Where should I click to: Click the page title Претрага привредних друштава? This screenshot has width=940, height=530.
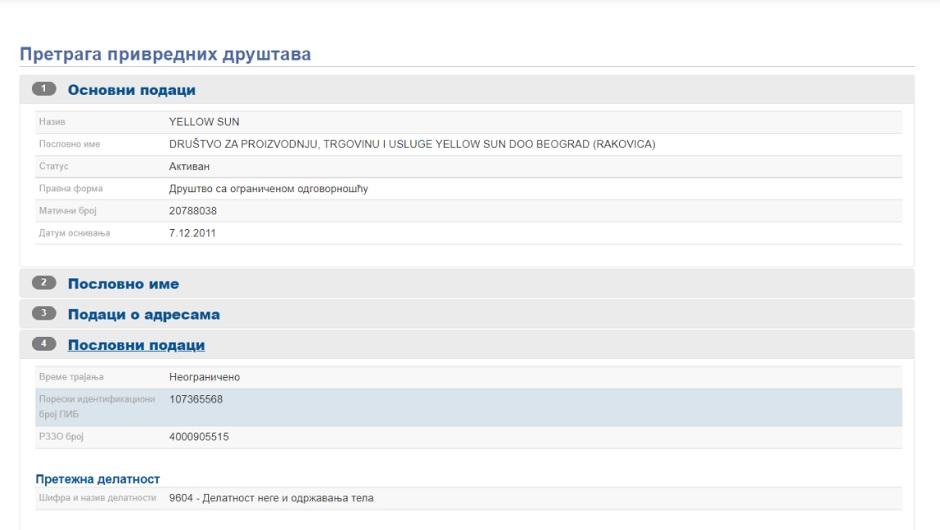coord(165,54)
